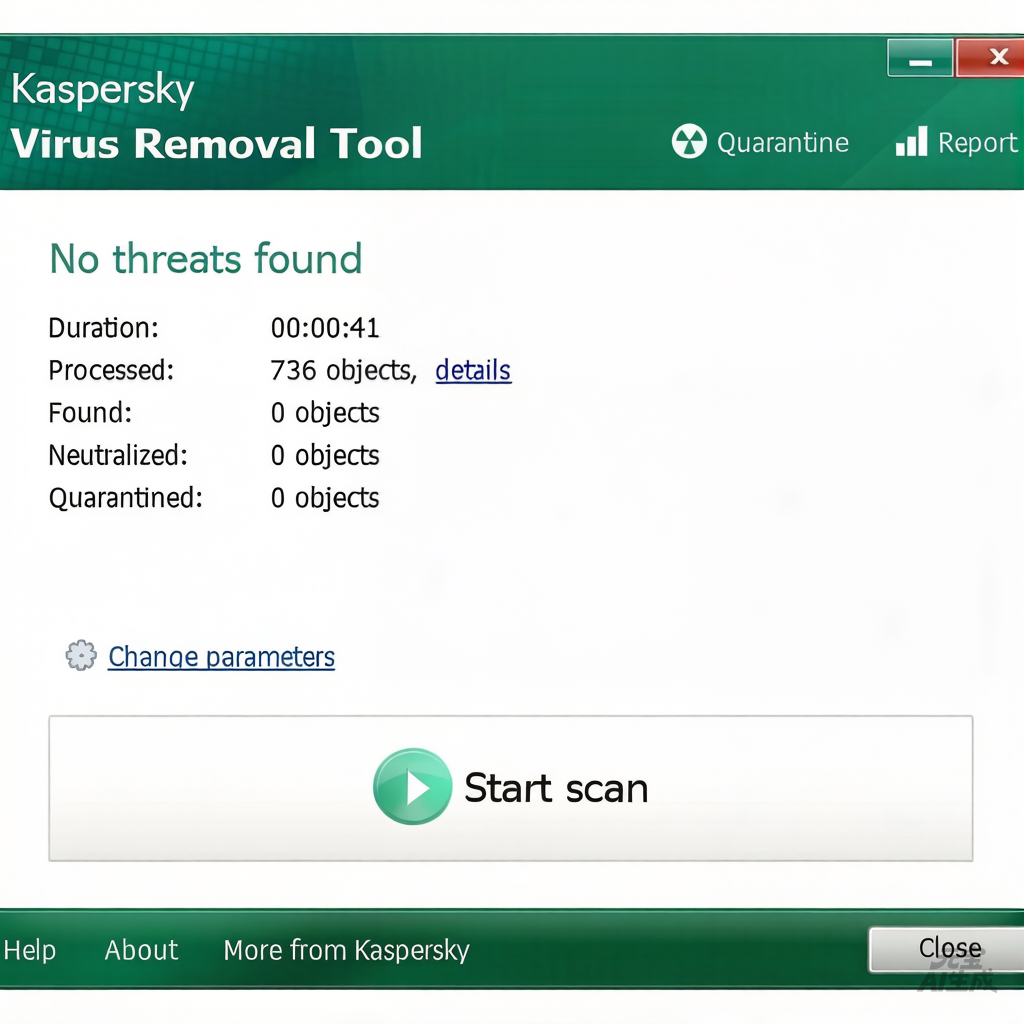This screenshot has height=1024, width=1024.
Task: Click the Quarantined: label
Action: coord(126,498)
